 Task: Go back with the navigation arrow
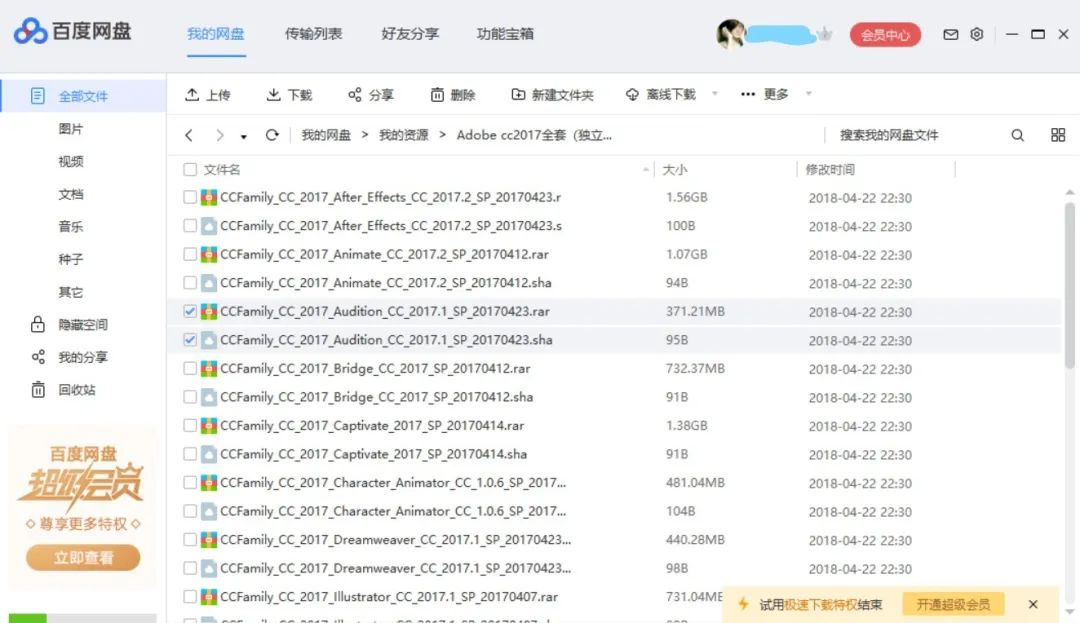(x=189, y=136)
